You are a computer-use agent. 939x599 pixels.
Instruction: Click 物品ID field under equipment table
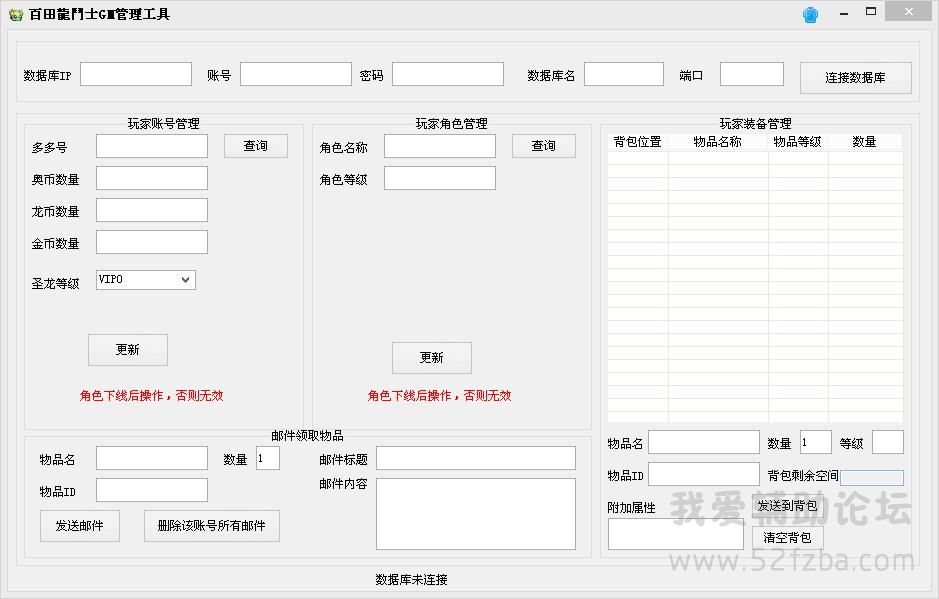pos(704,474)
